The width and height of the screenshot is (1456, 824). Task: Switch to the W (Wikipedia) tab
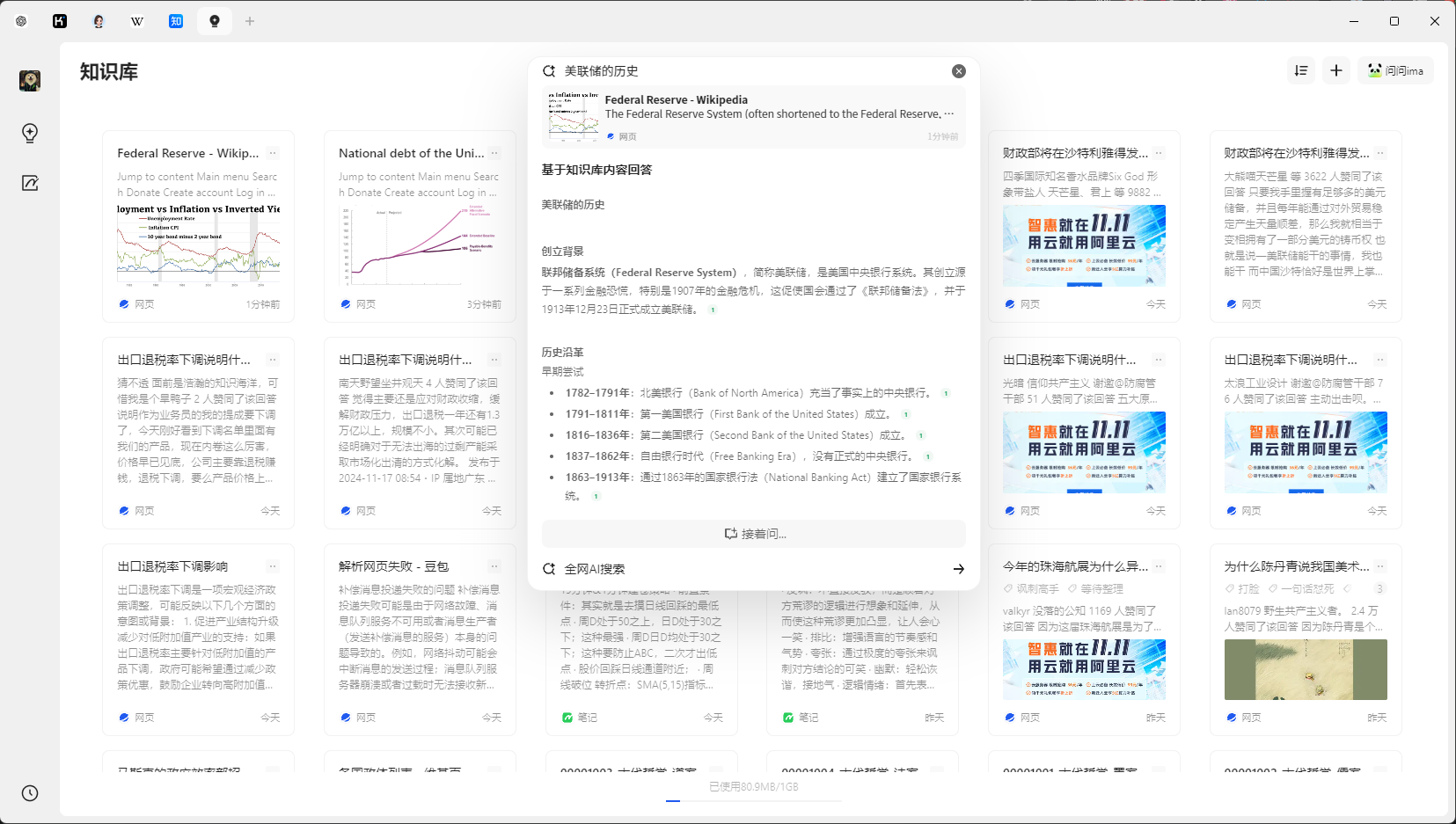coord(137,21)
